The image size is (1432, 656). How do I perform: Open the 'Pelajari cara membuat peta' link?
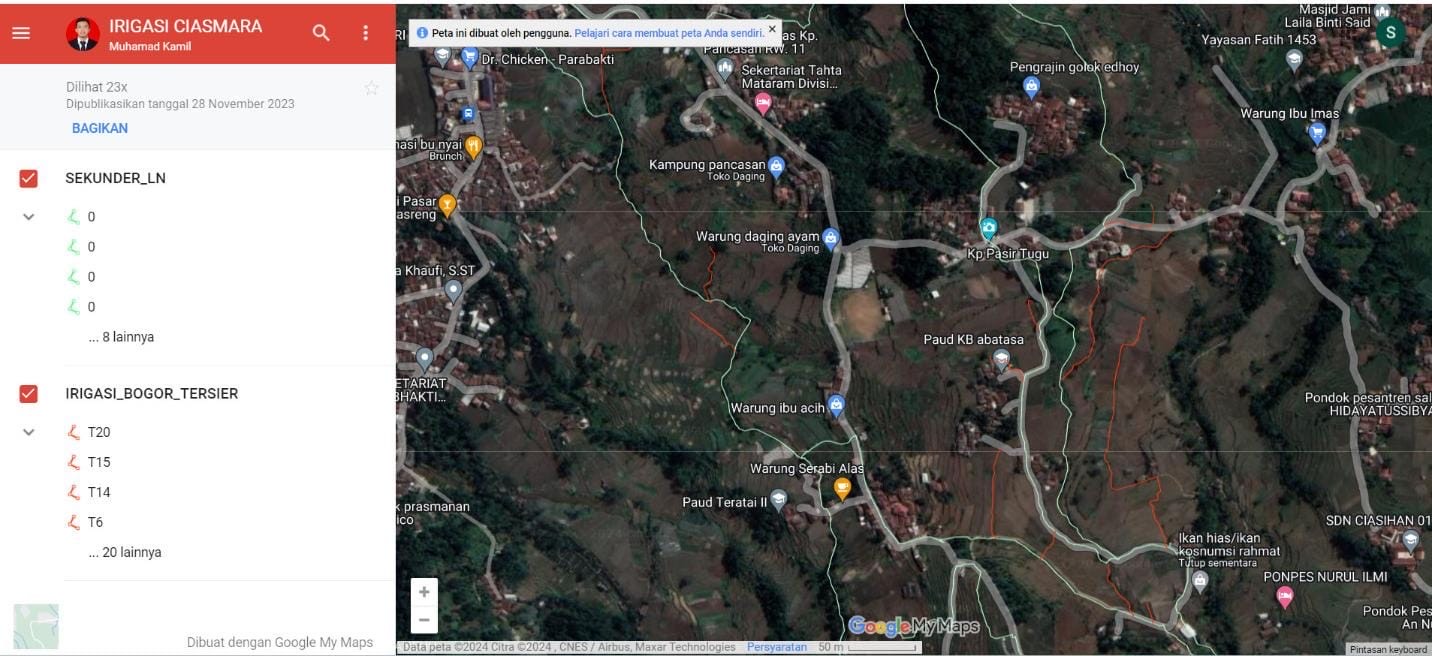(x=668, y=32)
